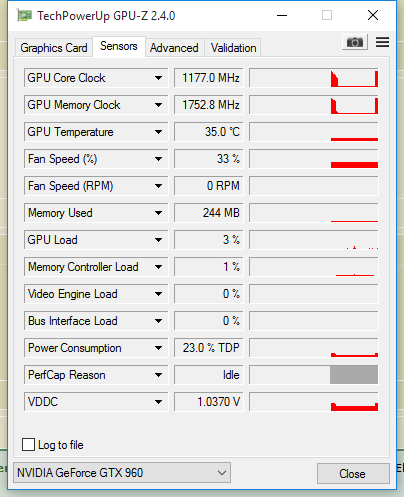
Task: Open the NVIDIA GeForce GTX 960 selector
Action: coord(122,473)
